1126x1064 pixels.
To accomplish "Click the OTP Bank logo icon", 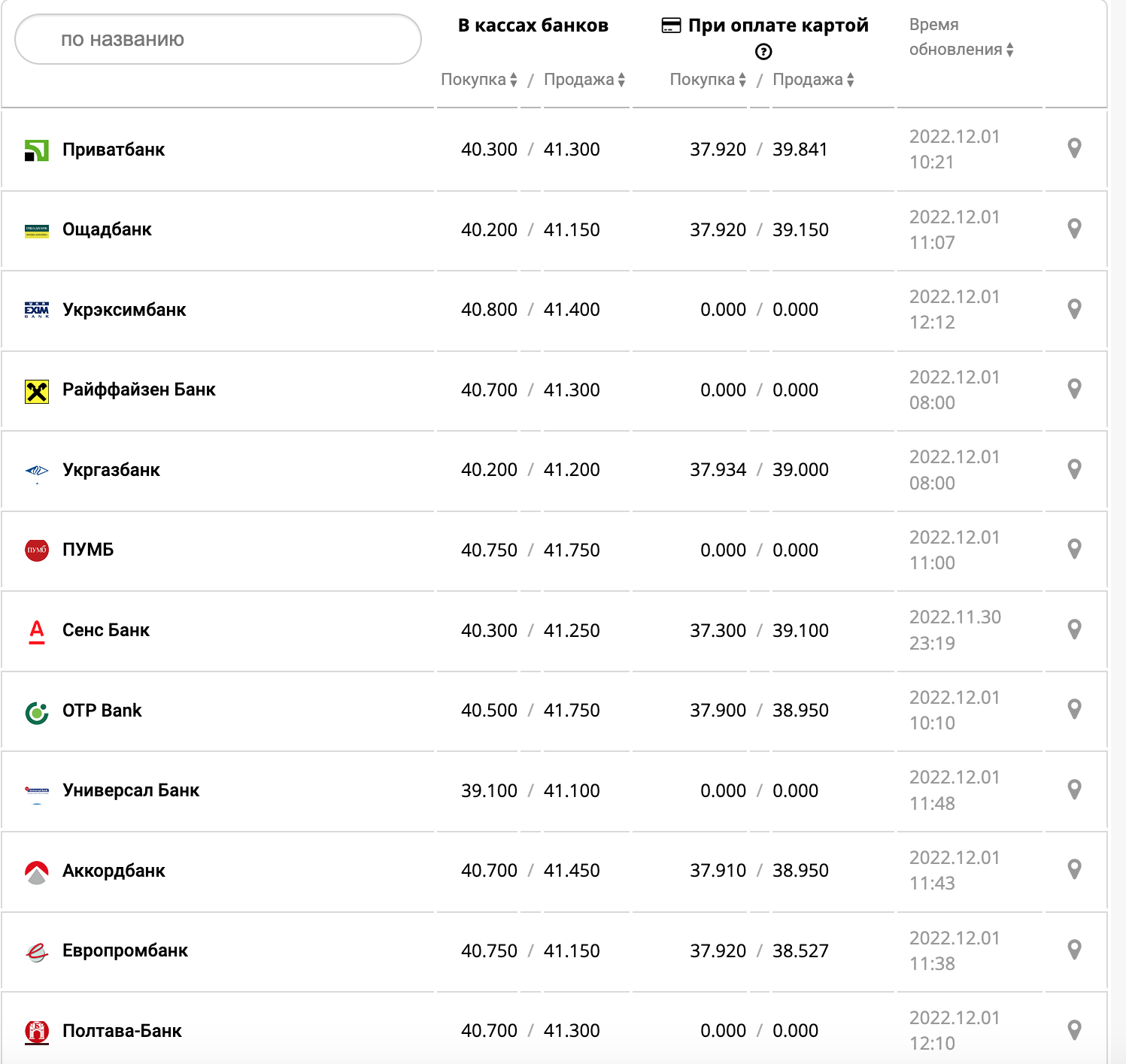I will (37, 711).
